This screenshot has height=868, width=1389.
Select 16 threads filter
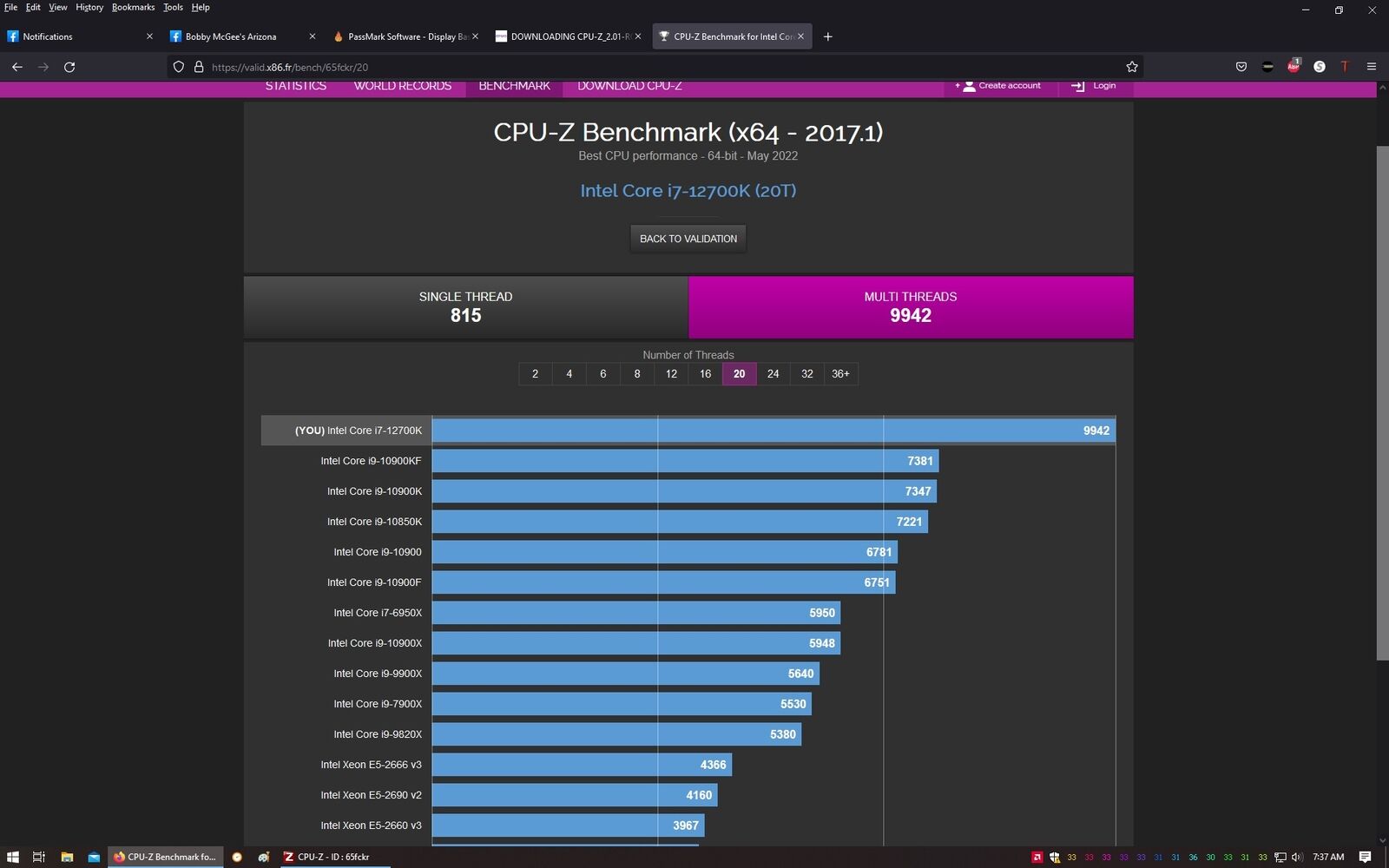point(705,374)
